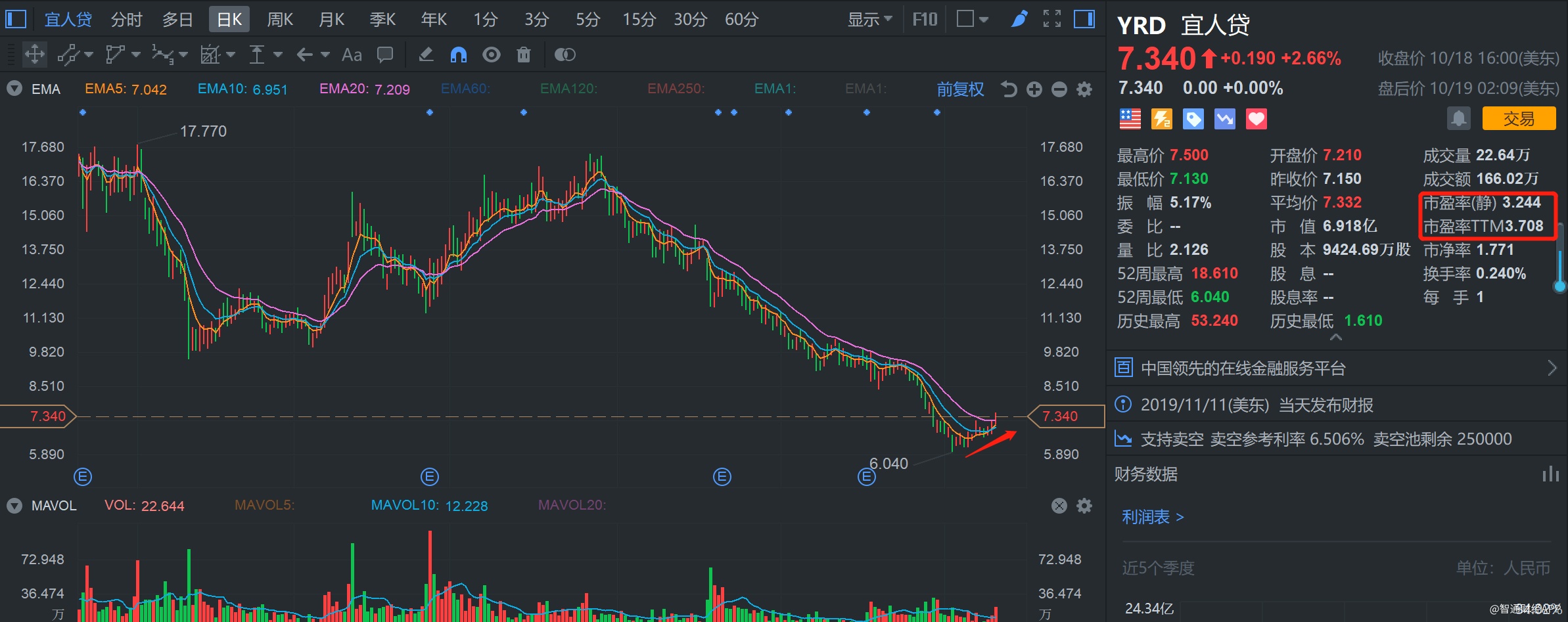Viewport: 1568px width, 622px height.
Task: Click the company profile document icon
Action: [x=1124, y=368]
